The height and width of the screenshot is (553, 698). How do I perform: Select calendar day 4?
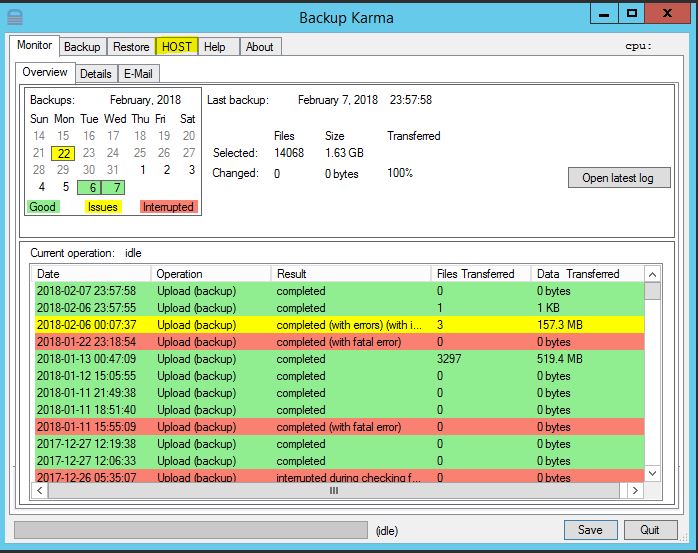pos(42,187)
